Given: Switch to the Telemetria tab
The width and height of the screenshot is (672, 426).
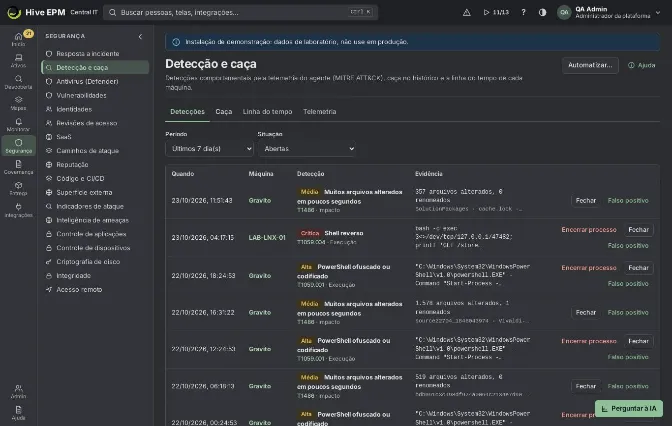Looking at the screenshot, I should 320,111.
